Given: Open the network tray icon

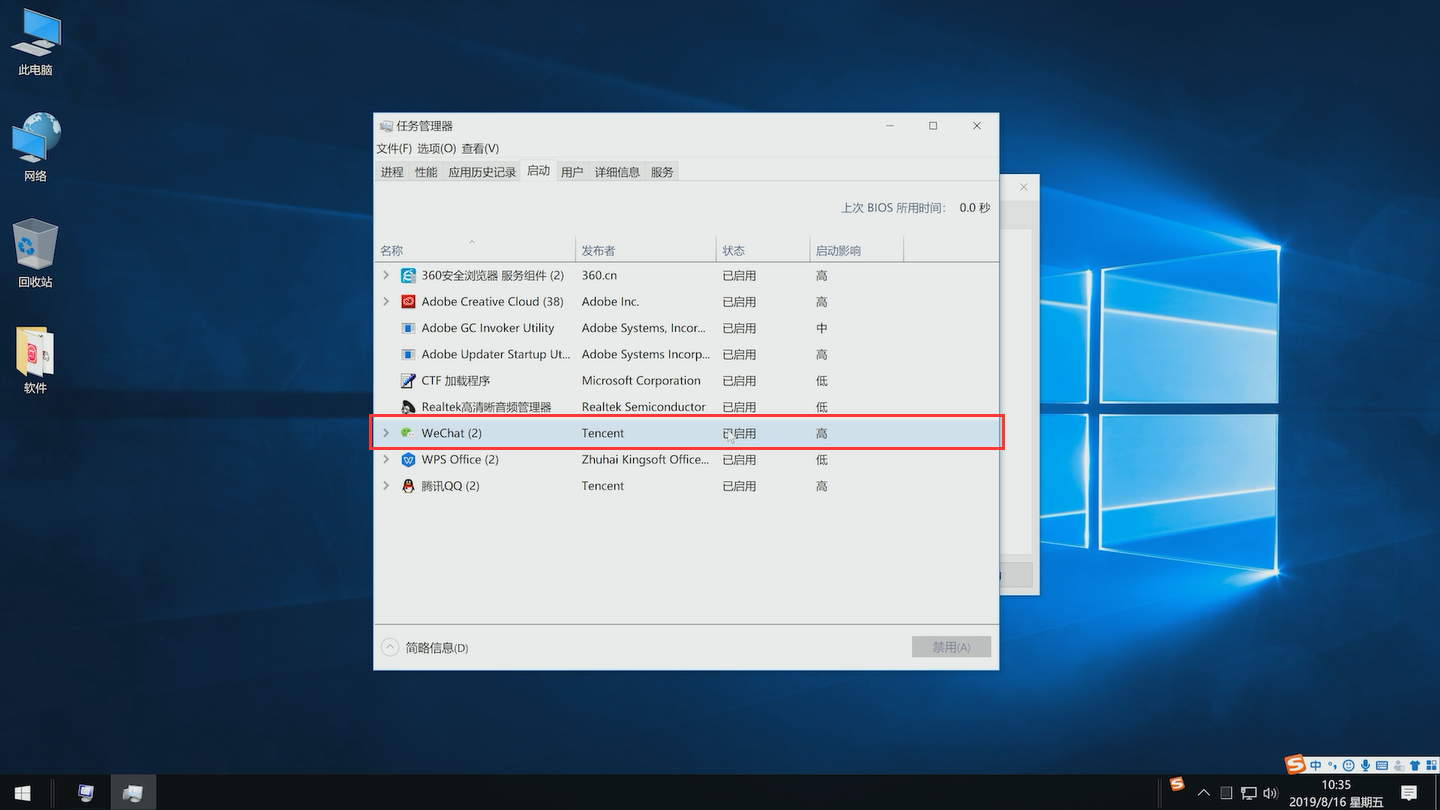Looking at the screenshot, I should [1249, 793].
